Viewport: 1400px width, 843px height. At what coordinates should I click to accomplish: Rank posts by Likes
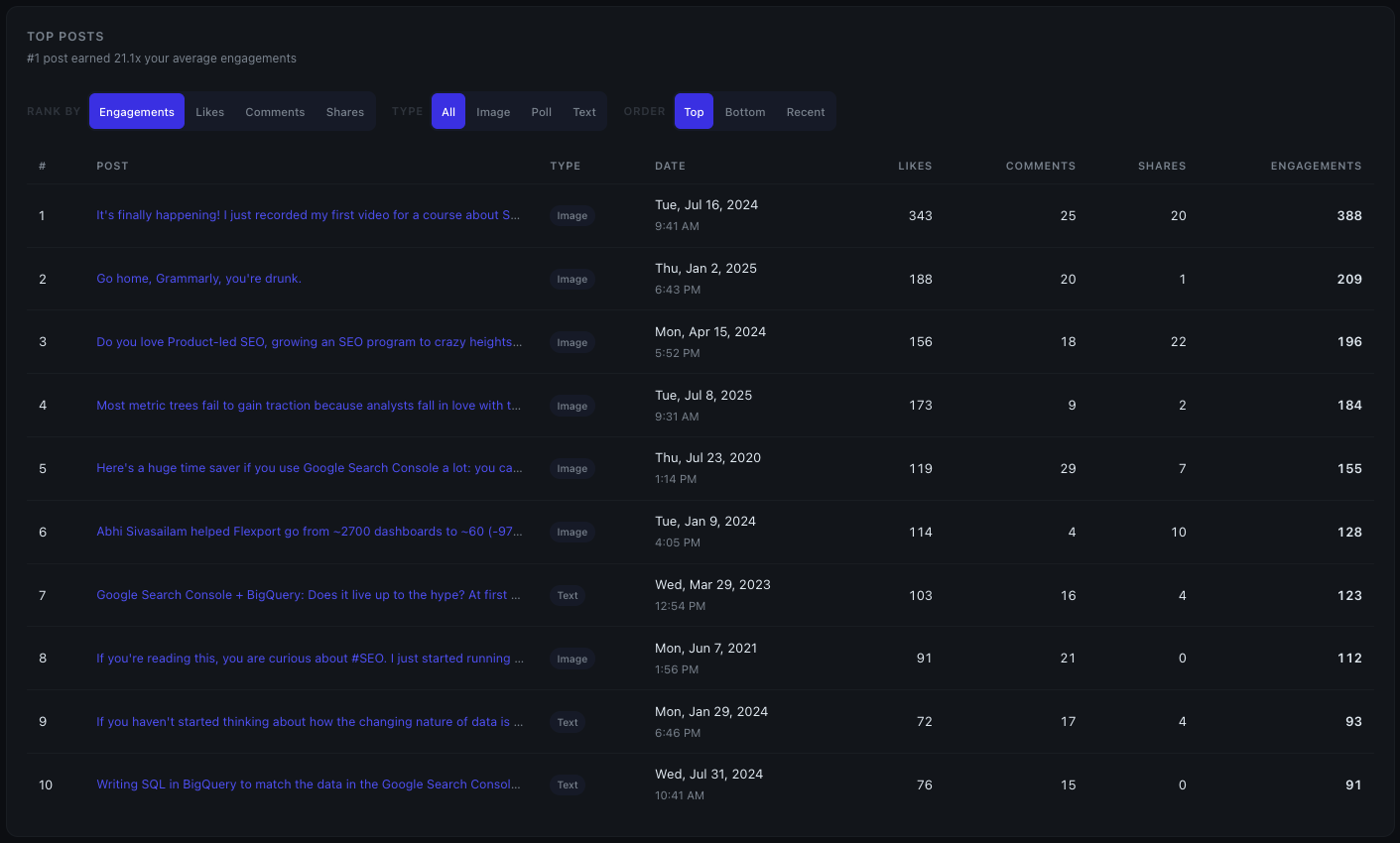pos(209,112)
